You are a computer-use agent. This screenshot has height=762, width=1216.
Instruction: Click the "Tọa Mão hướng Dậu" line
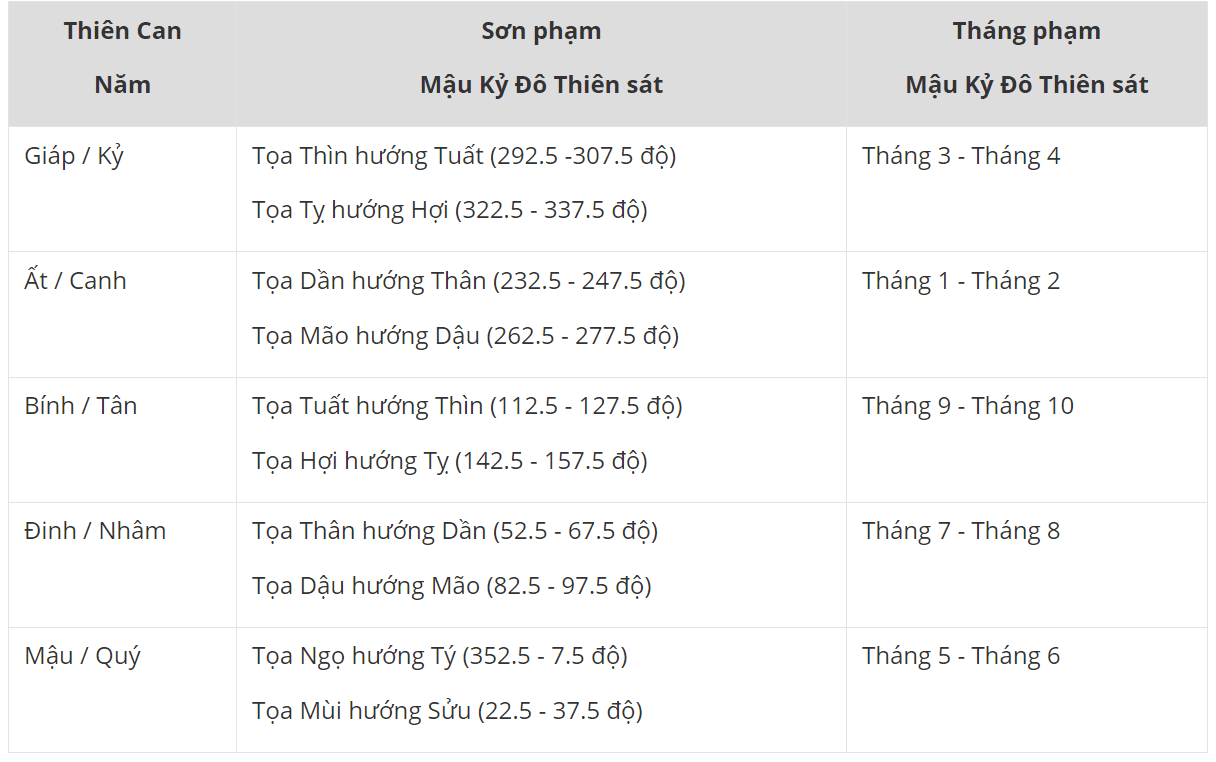pyautogui.click(x=465, y=336)
